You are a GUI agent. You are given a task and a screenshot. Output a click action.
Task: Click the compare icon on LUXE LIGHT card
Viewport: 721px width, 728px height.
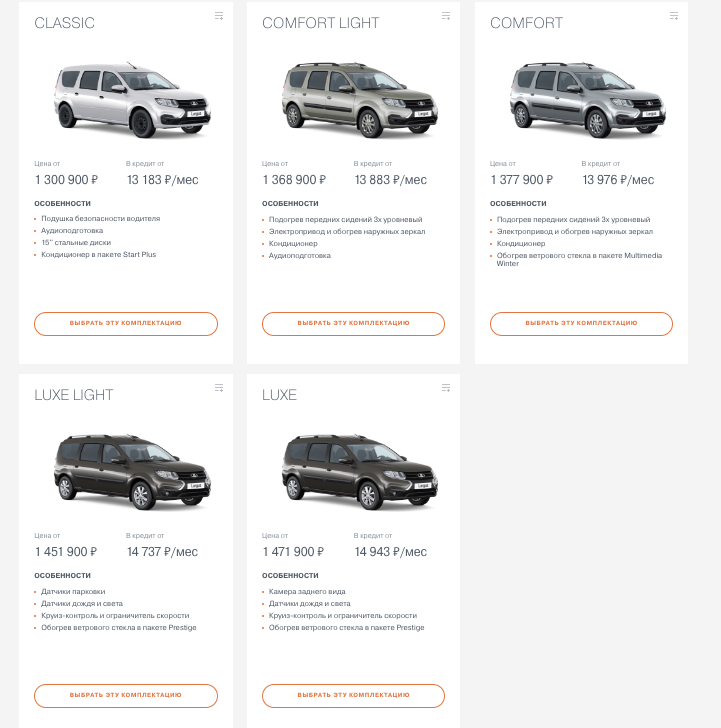[219, 388]
